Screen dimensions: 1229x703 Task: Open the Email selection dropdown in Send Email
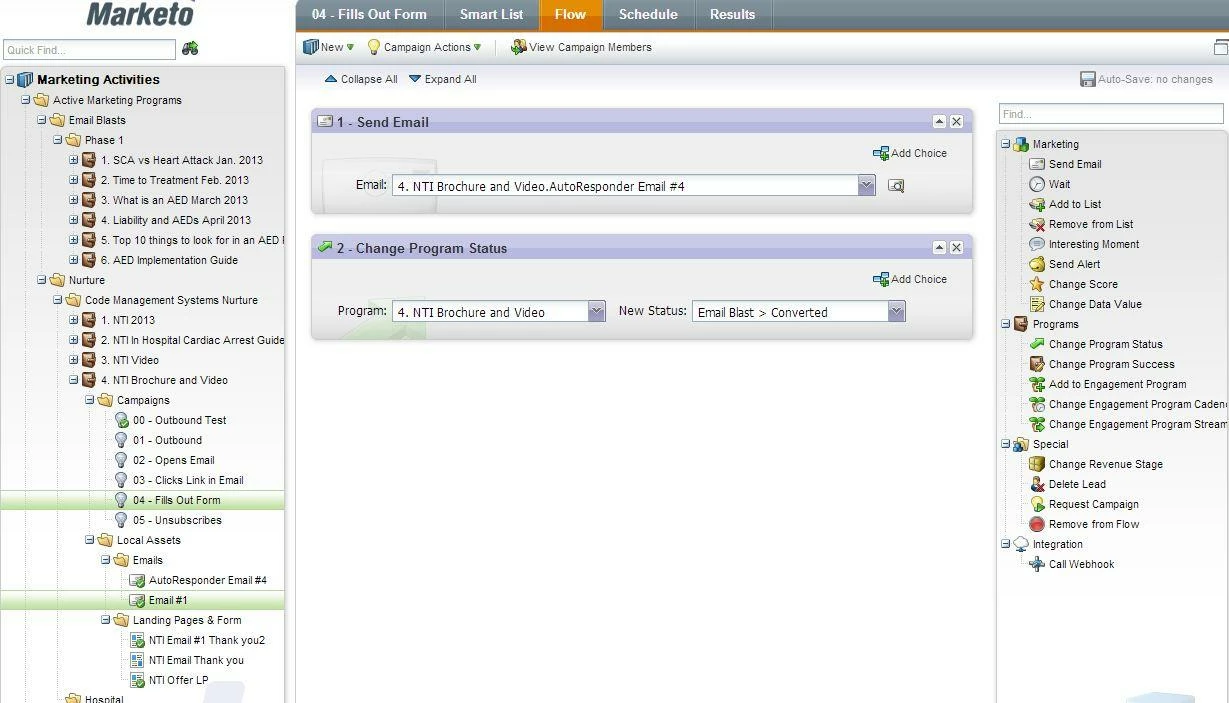coord(866,186)
